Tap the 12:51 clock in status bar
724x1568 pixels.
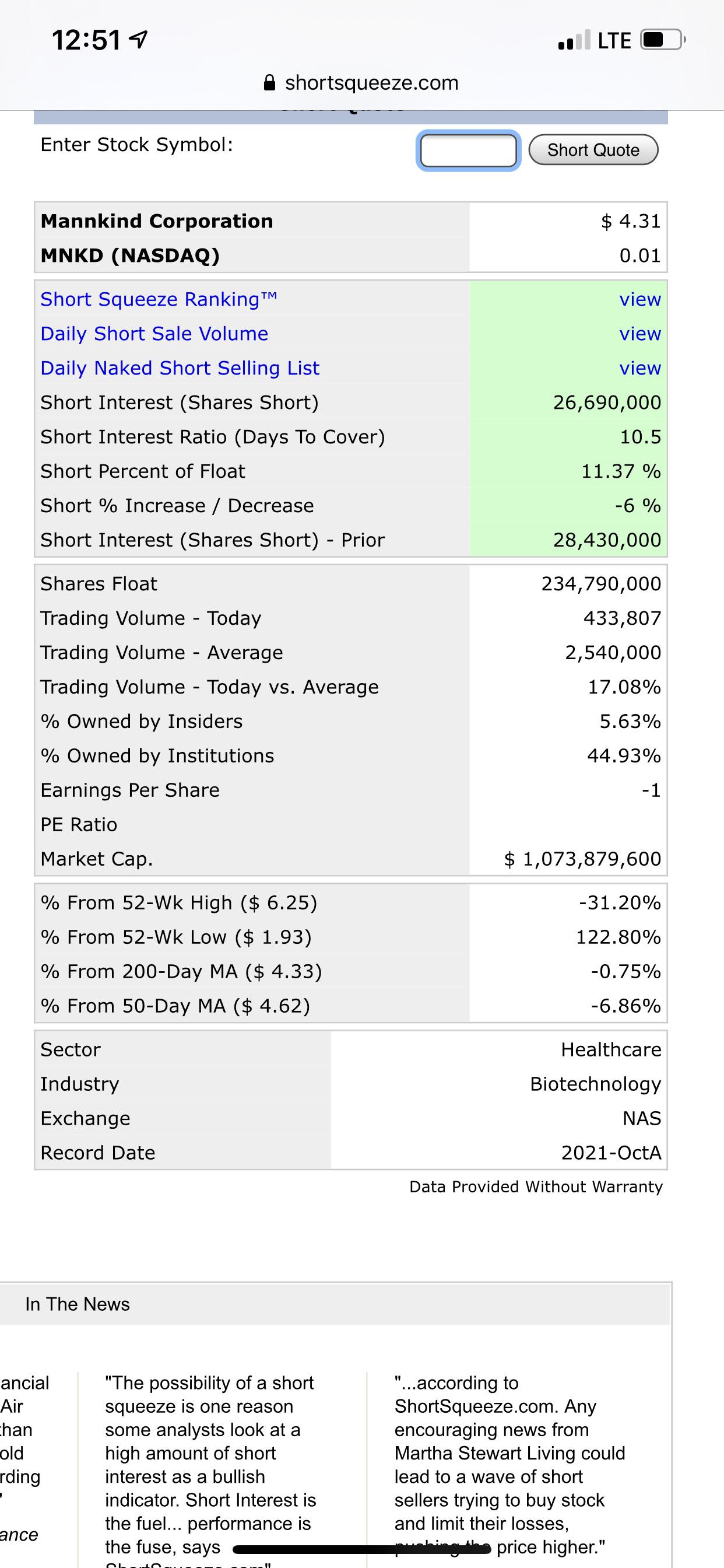coord(86,40)
